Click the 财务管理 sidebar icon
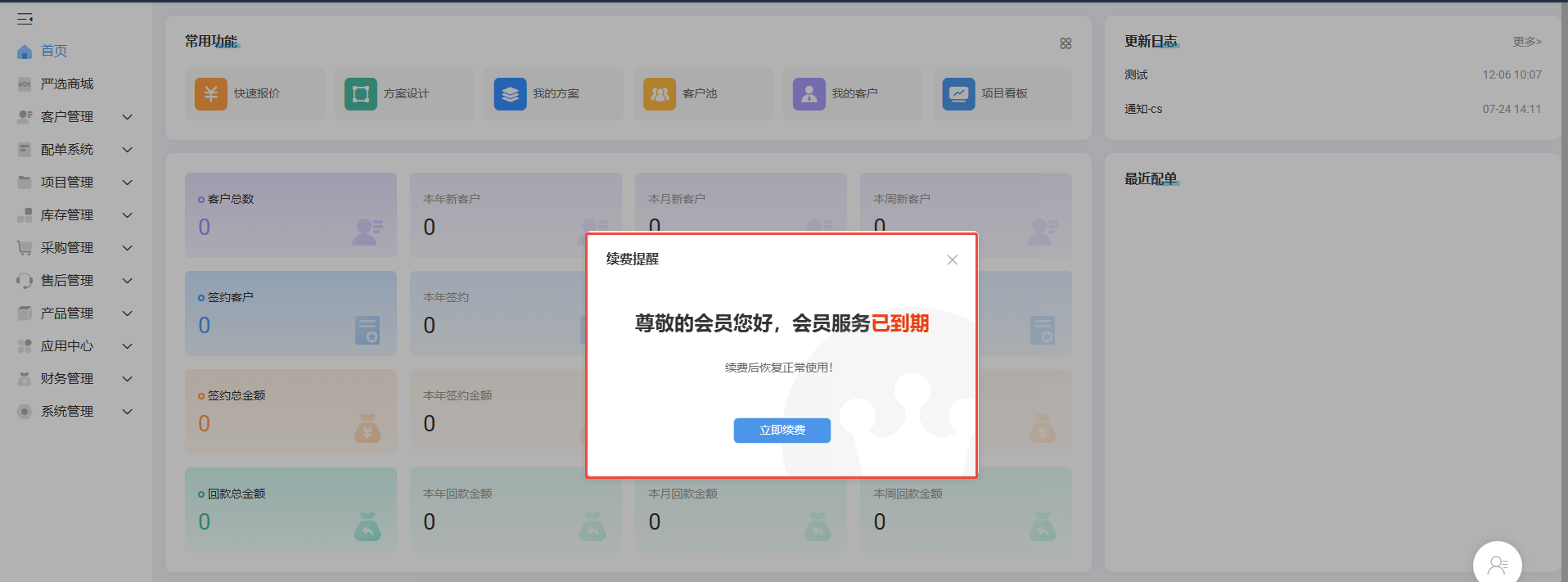 25,379
